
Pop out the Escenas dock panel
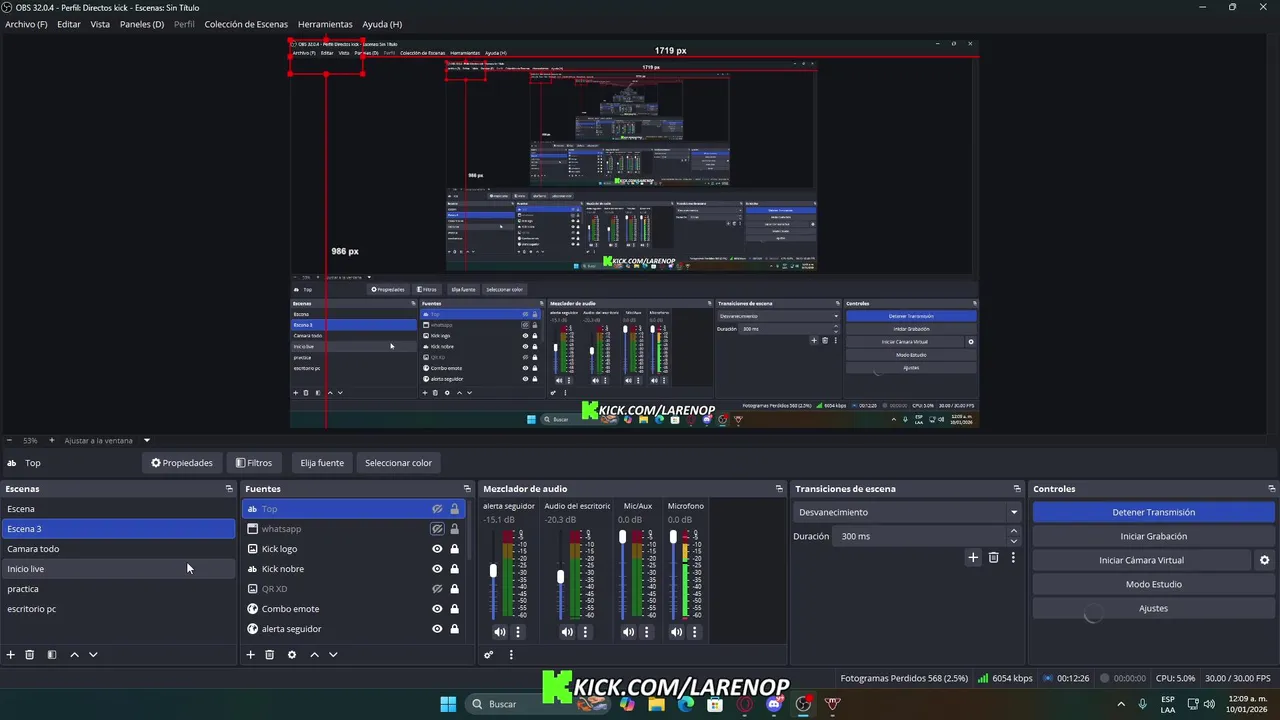(x=229, y=489)
